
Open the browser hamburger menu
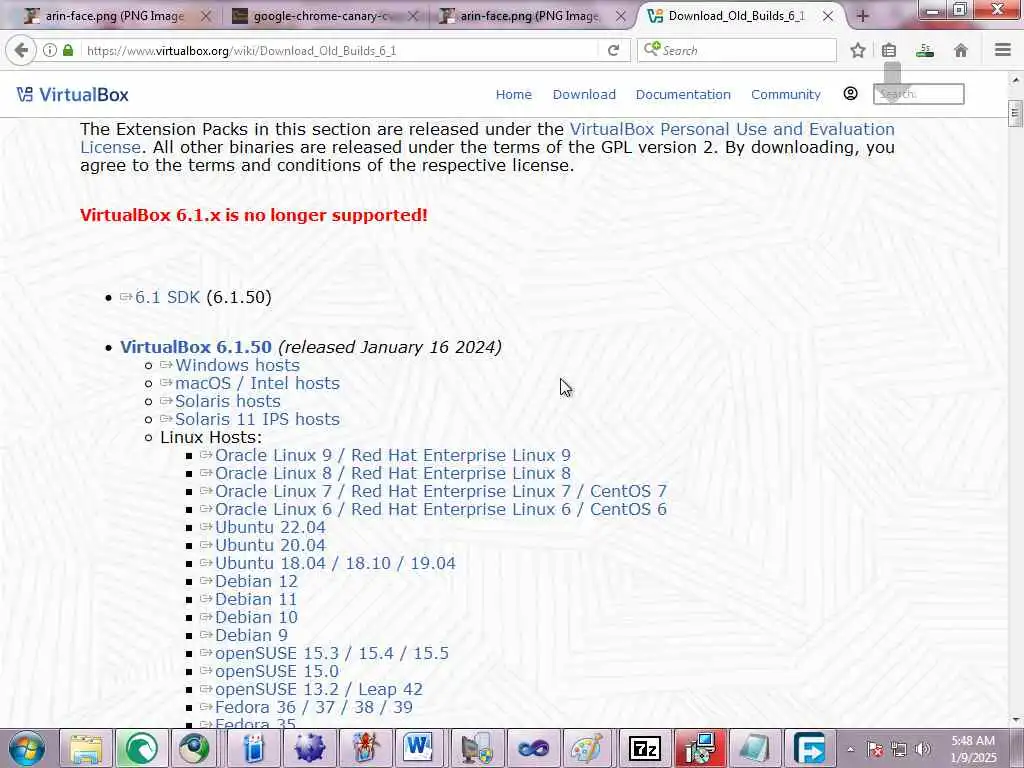coord(1003,50)
